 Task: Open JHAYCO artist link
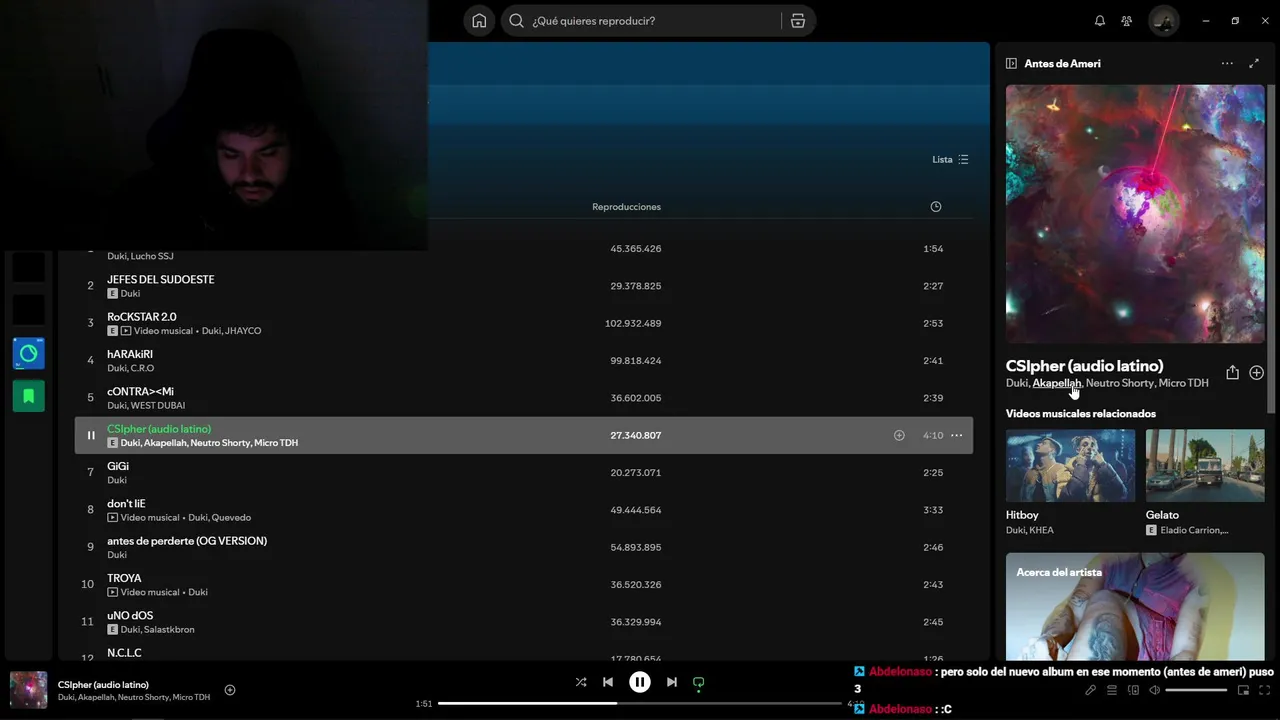[243, 331]
